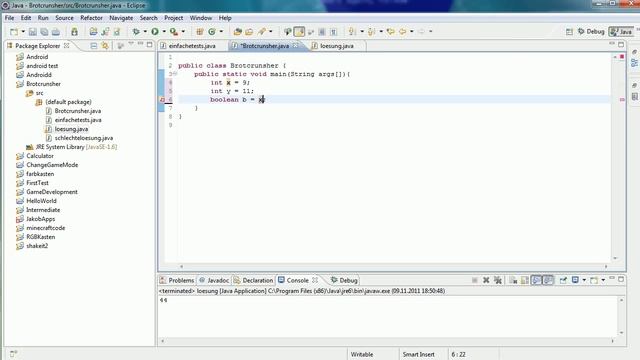640x360 pixels.
Task: Open the Display Selected Console dropdown arrow
Action: pyautogui.click(x=584, y=280)
